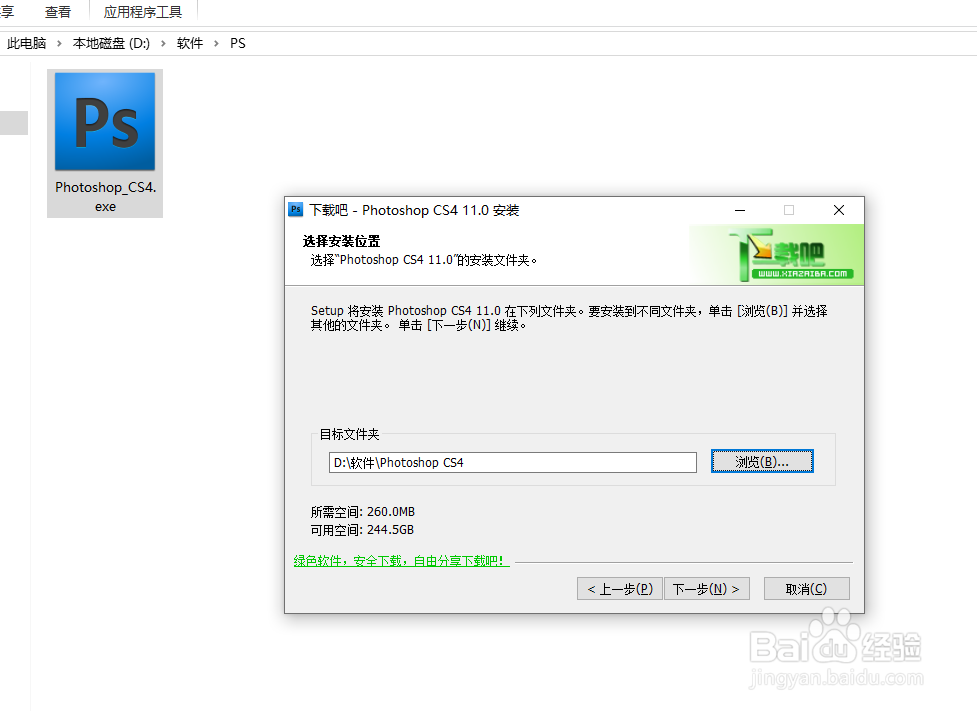The image size is (977, 711).
Task: Click the 浏览(B)... browse button
Action: [x=761, y=461]
